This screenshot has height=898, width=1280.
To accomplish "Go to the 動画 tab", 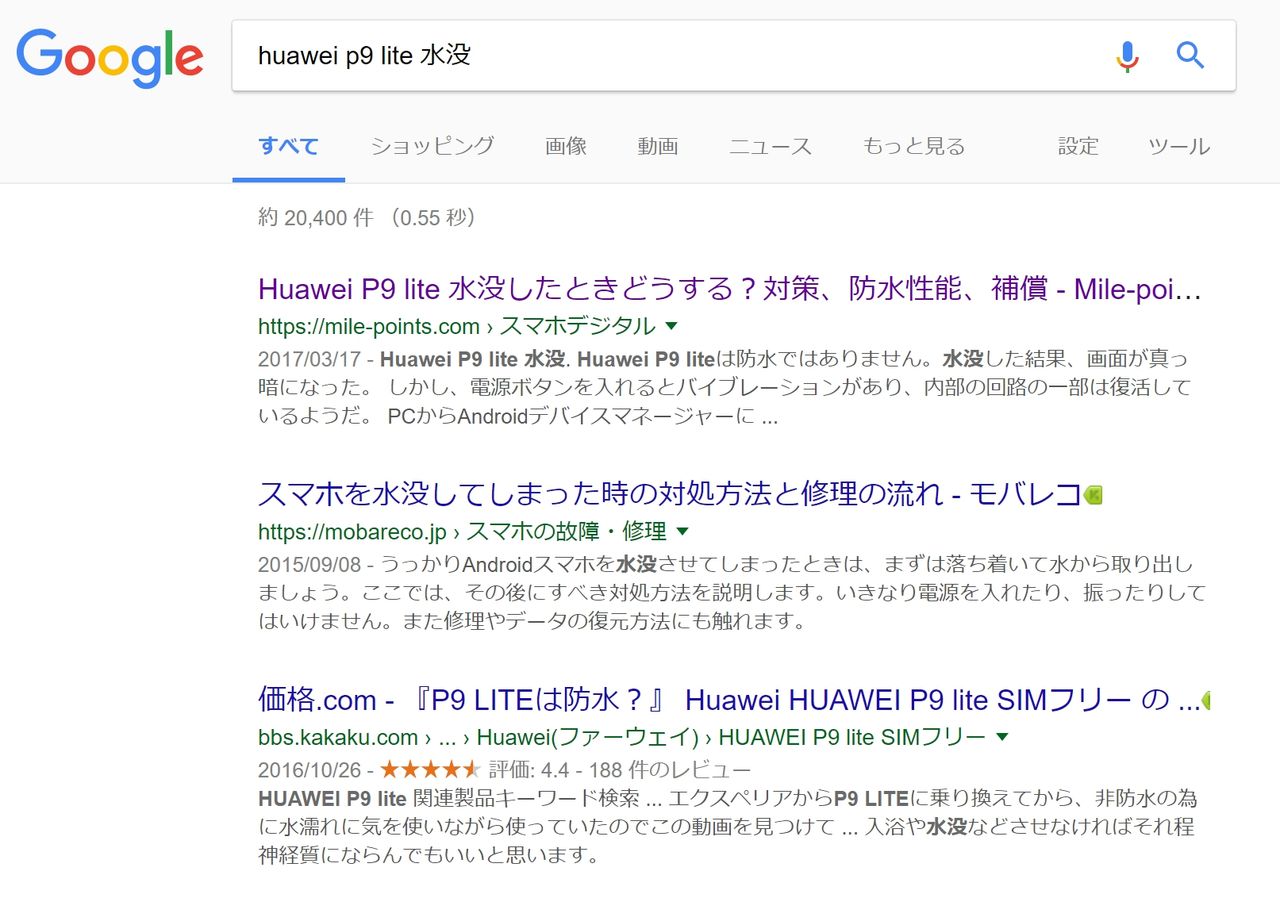I will (x=658, y=147).
